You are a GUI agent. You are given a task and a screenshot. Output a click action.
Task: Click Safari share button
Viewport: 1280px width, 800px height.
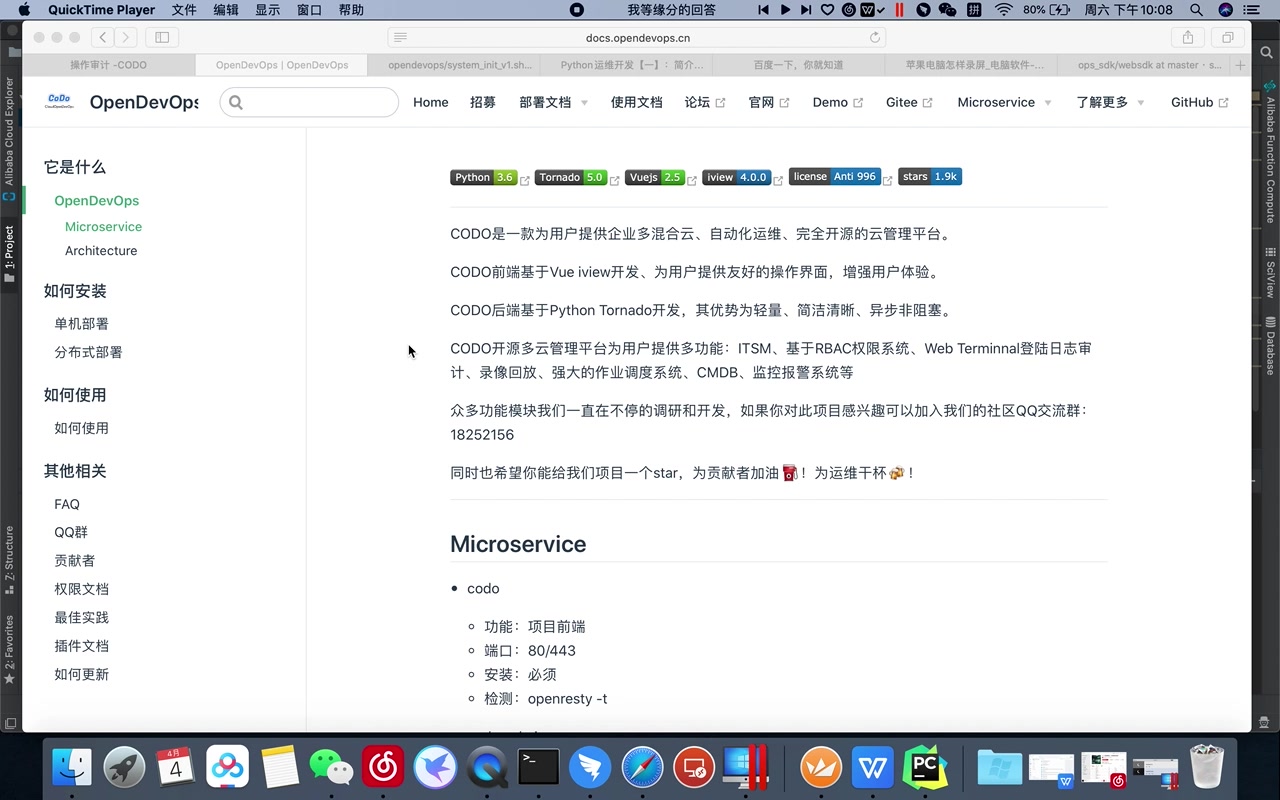[1188, 37]
